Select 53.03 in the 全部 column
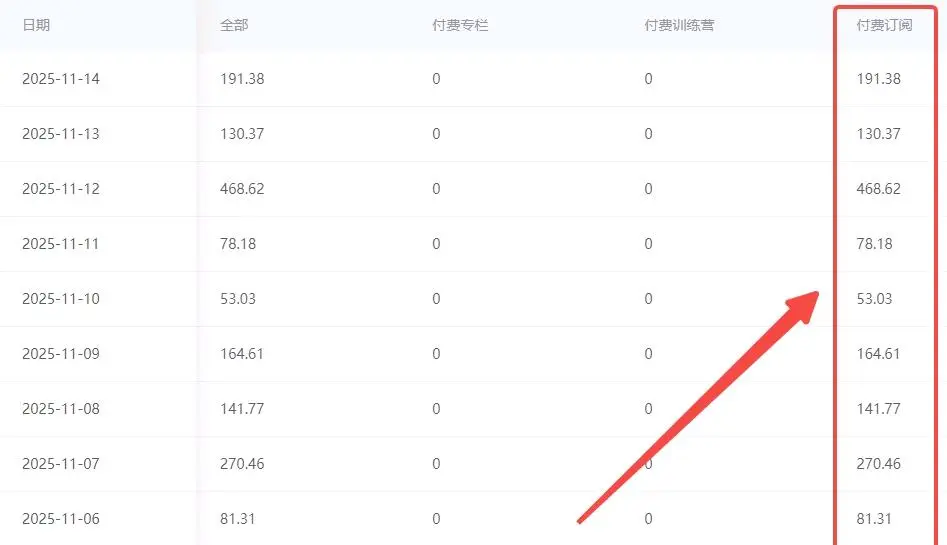This screenshot has height=545, width=947. pyautogui.click(x=238, y=299)
